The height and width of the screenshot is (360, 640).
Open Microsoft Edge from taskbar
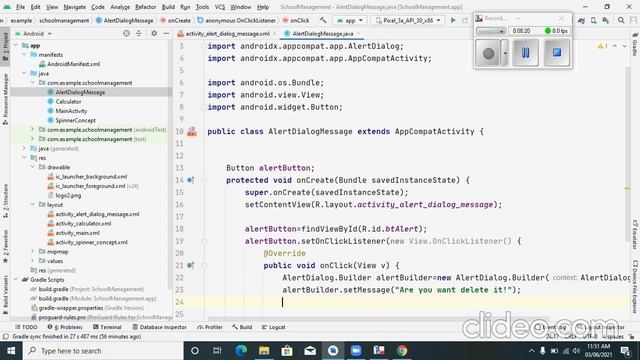pos(241,351)
